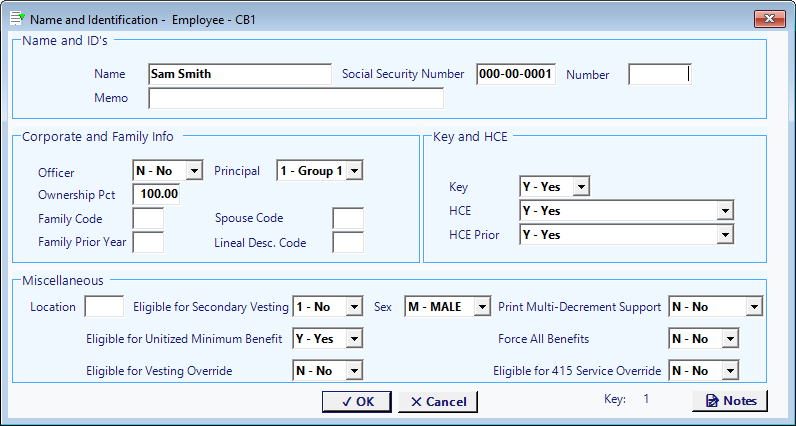Click the Key and HCE heading
Viewport: 796px width, 426px height.
coord(470,137)
